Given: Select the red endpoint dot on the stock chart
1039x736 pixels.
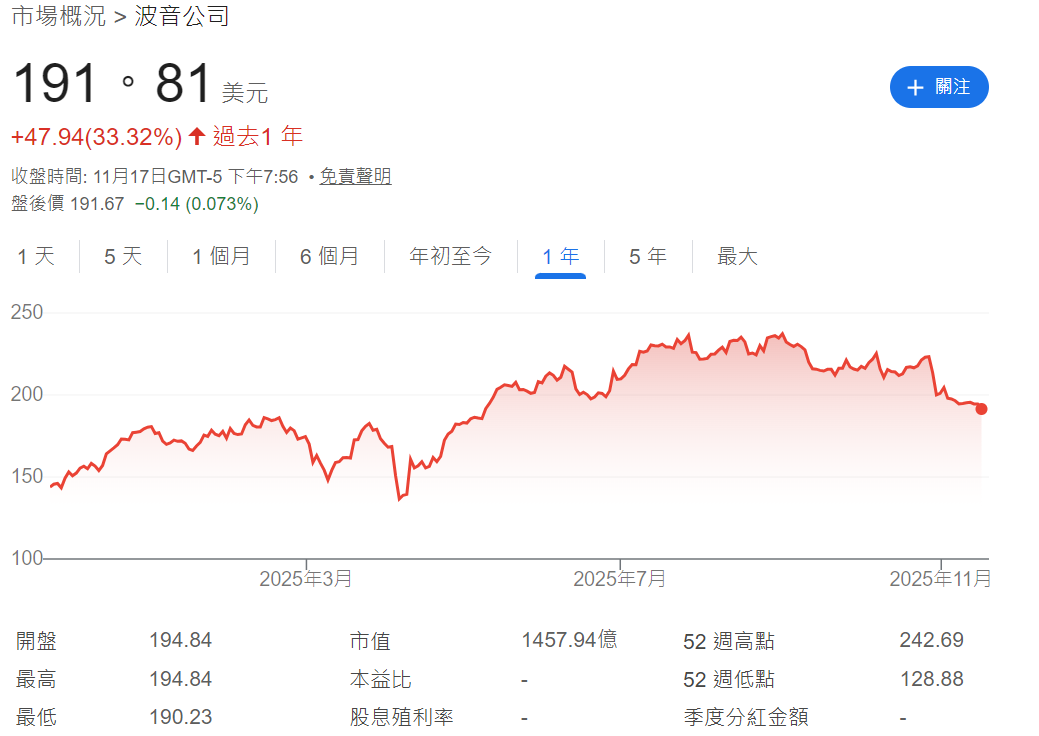Looking at the screenshot, I should tap(981, 408).
